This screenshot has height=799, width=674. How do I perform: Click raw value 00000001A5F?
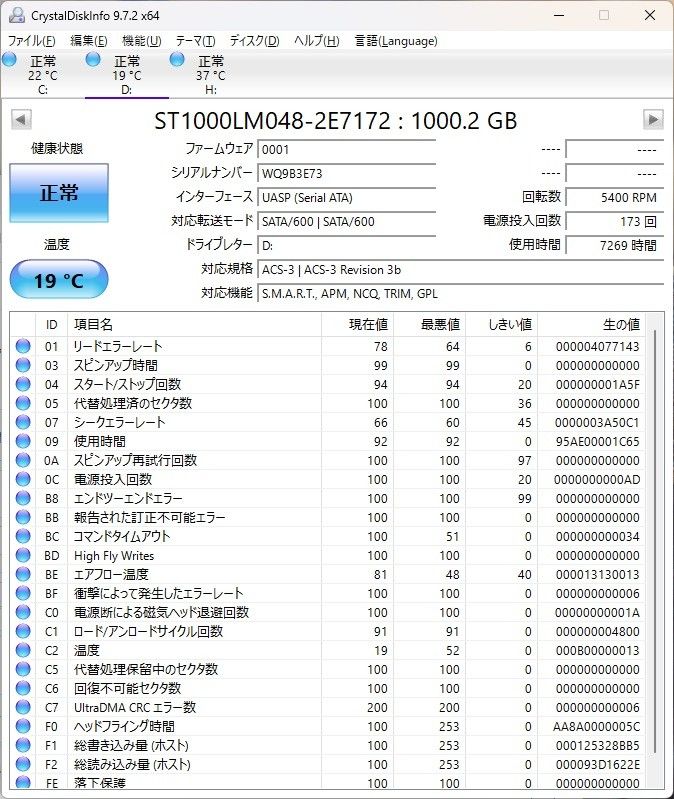click(x=597, y=385)
